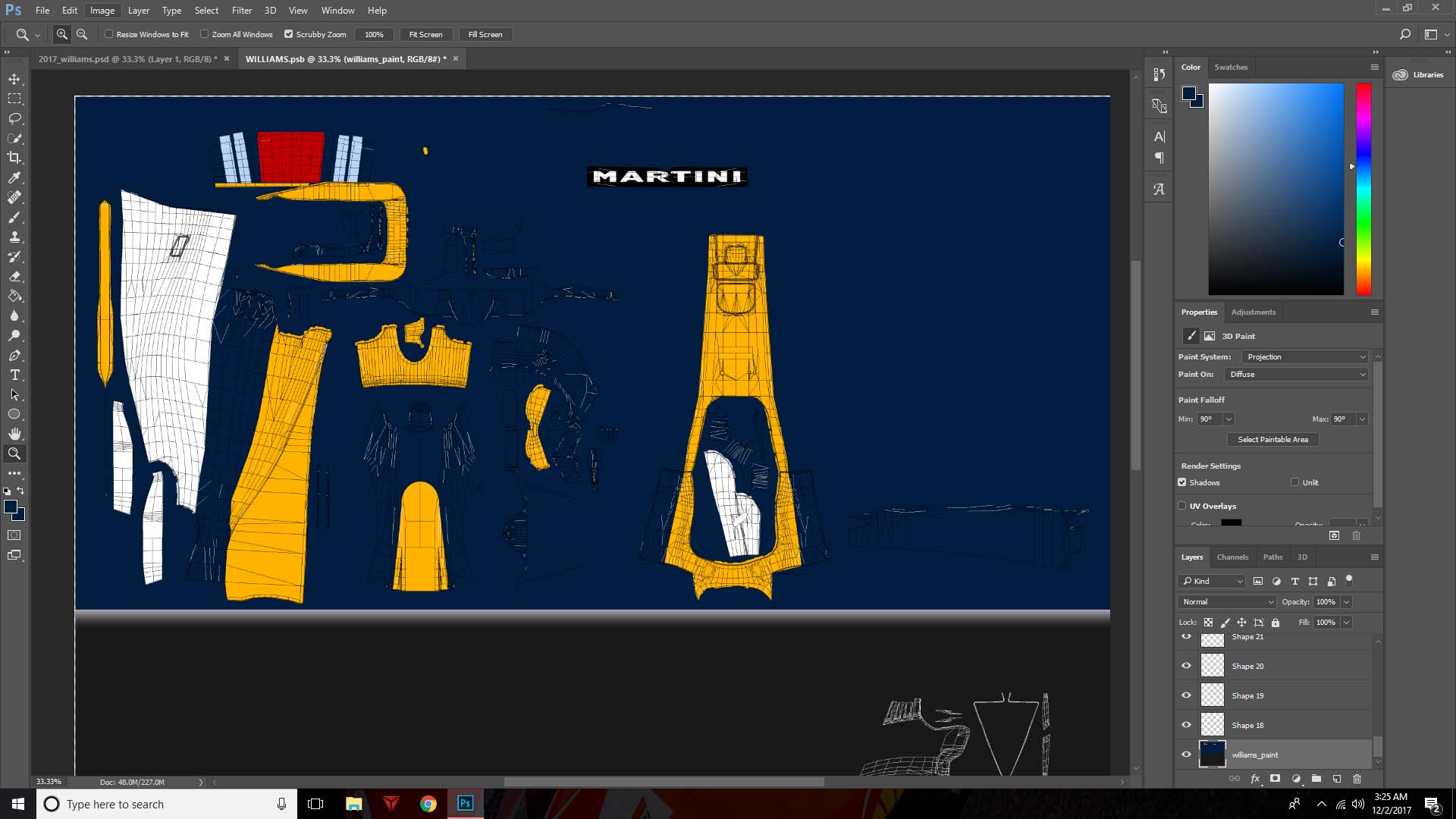Select the Path Selection tool
Image resolution: width=1456 pixels, height=819 pixels.
pos(14,394)
